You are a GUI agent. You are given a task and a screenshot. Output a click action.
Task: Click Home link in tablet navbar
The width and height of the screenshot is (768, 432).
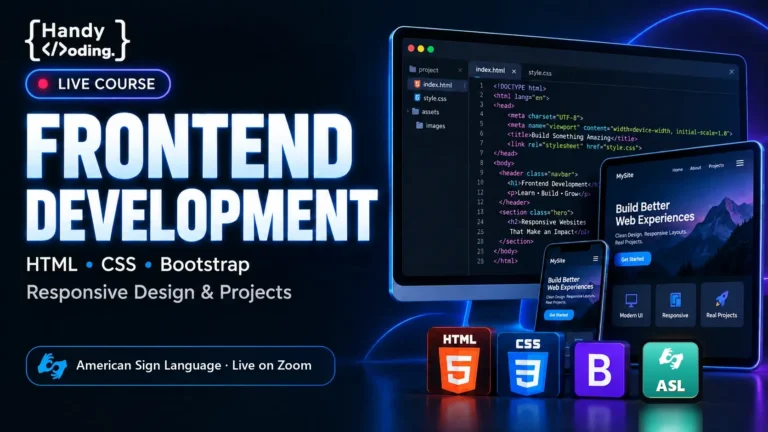(x=677, y=169)
